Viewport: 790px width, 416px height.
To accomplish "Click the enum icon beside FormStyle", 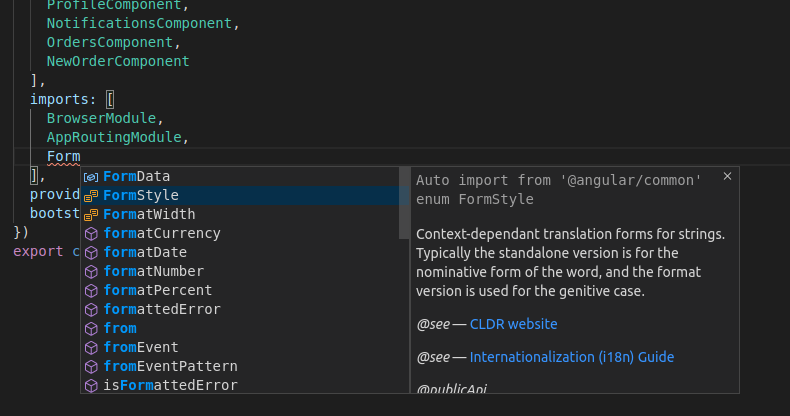I will (91, 195).
